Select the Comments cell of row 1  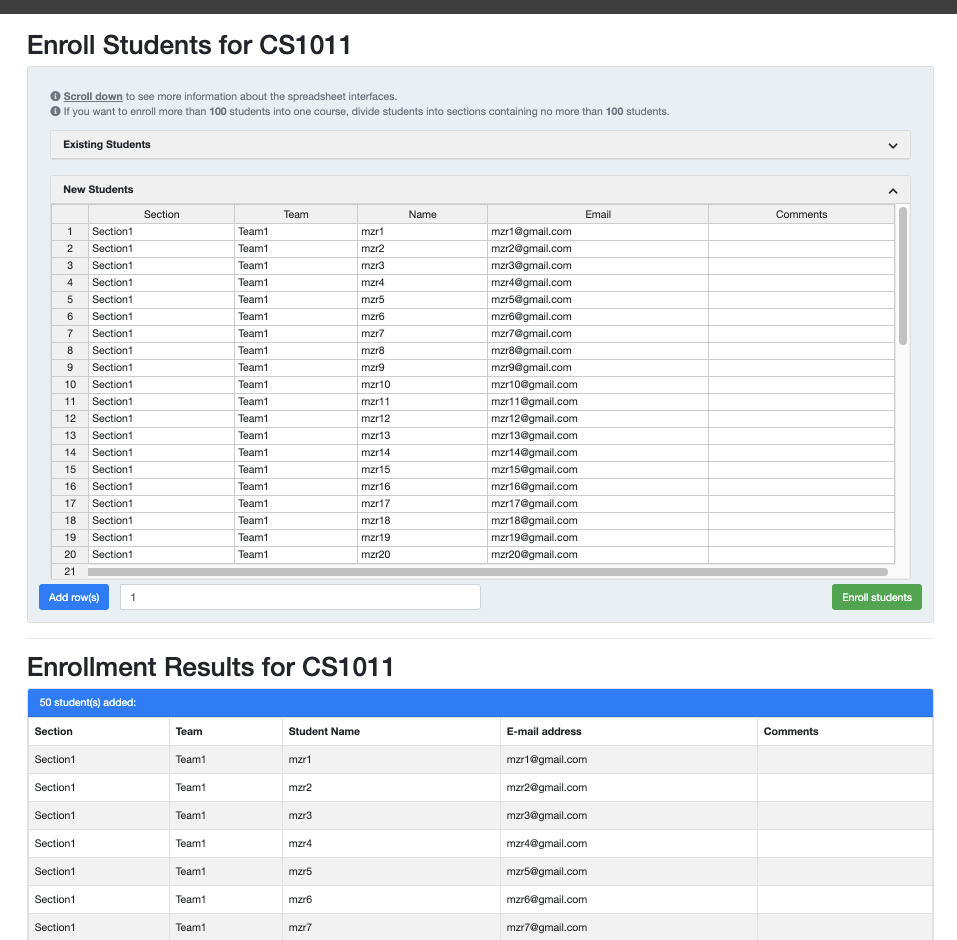point(800,231)
